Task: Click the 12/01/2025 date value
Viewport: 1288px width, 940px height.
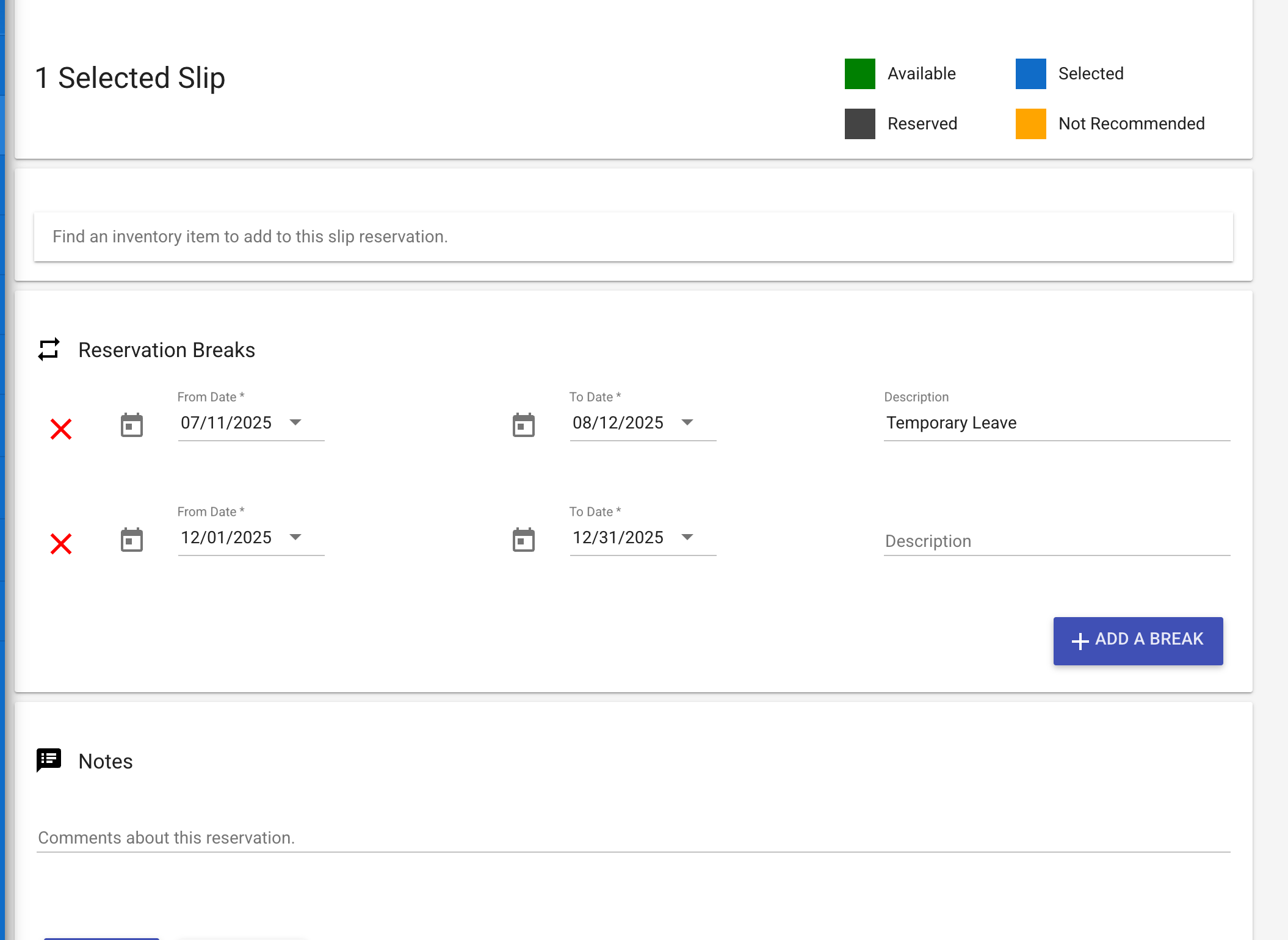Action: pyautogui.click(x=226, y=537)
